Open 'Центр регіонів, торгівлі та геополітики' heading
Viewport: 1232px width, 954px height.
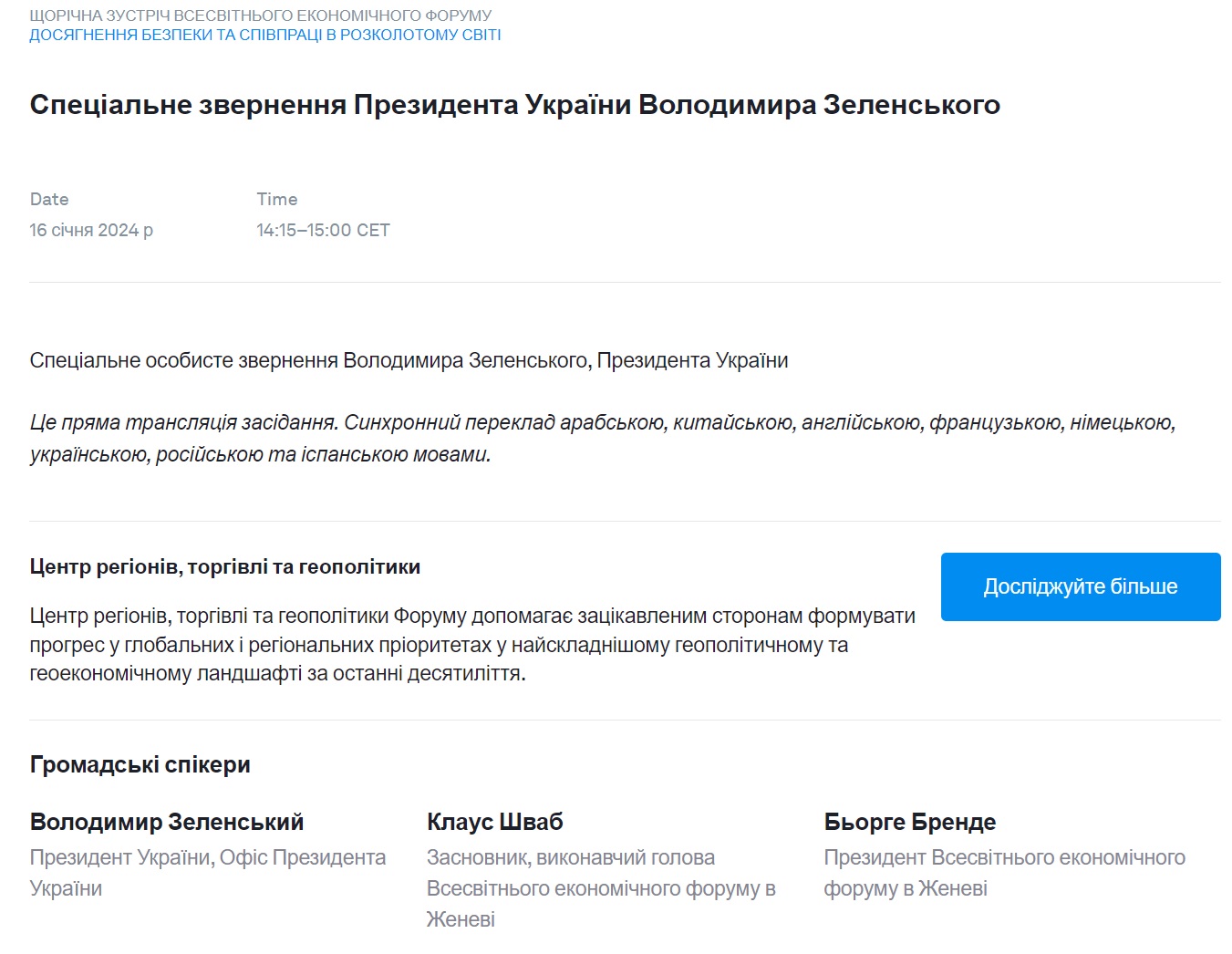(225, 565)
